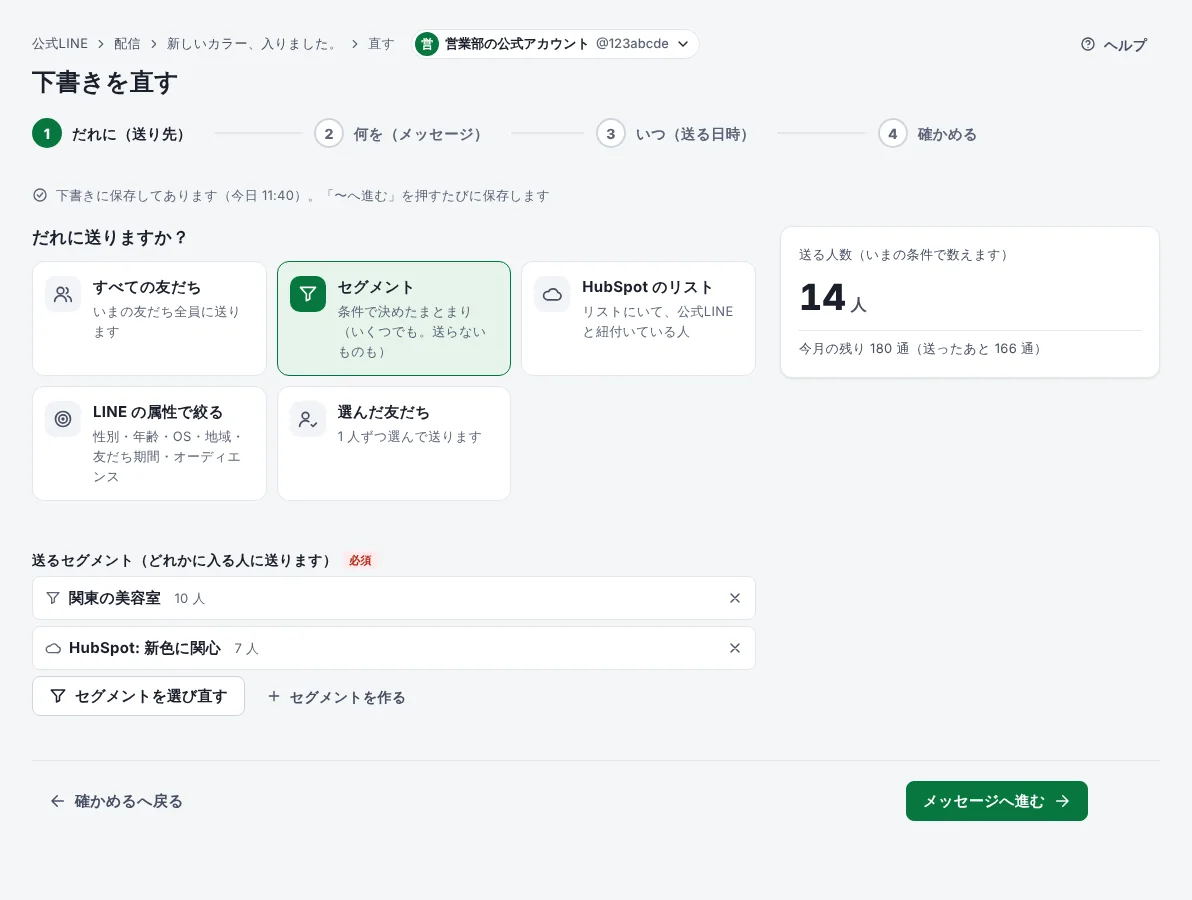Proceed with メッセージへ進む button
This screenshot has width=1192, height=900.
pyautogui.click(x=997, y=801)
